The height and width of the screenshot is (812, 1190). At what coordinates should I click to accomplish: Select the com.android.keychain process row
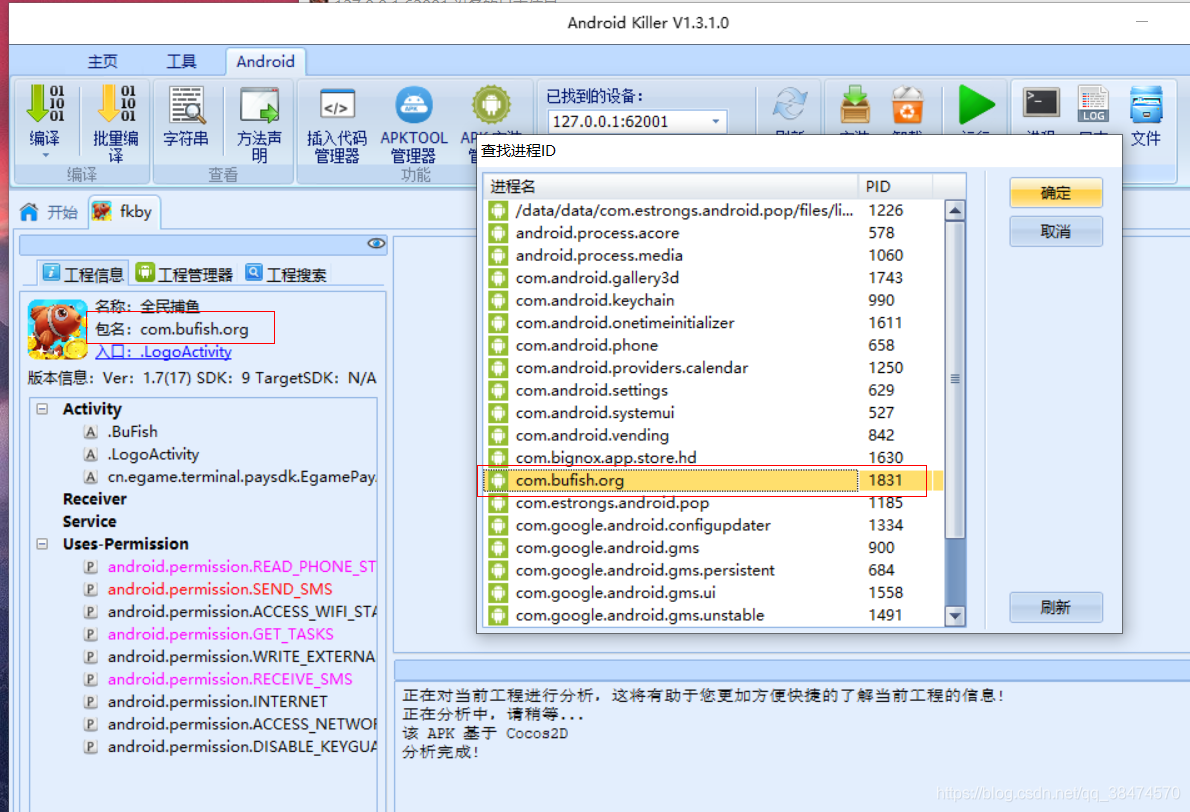tap(711, 301)
